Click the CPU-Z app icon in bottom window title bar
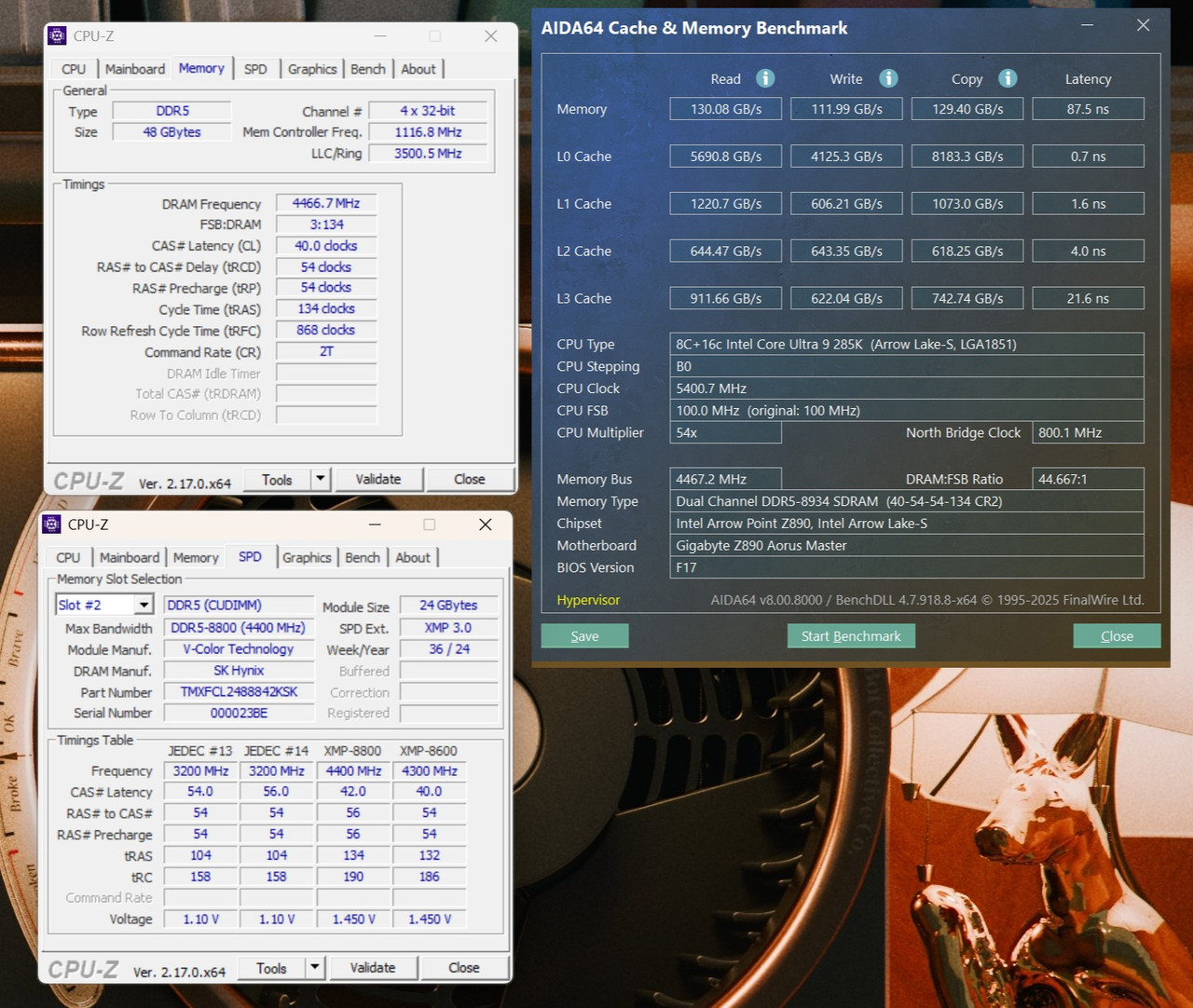The height and width of the screenshot is (1008, 1193). point(51,524)
